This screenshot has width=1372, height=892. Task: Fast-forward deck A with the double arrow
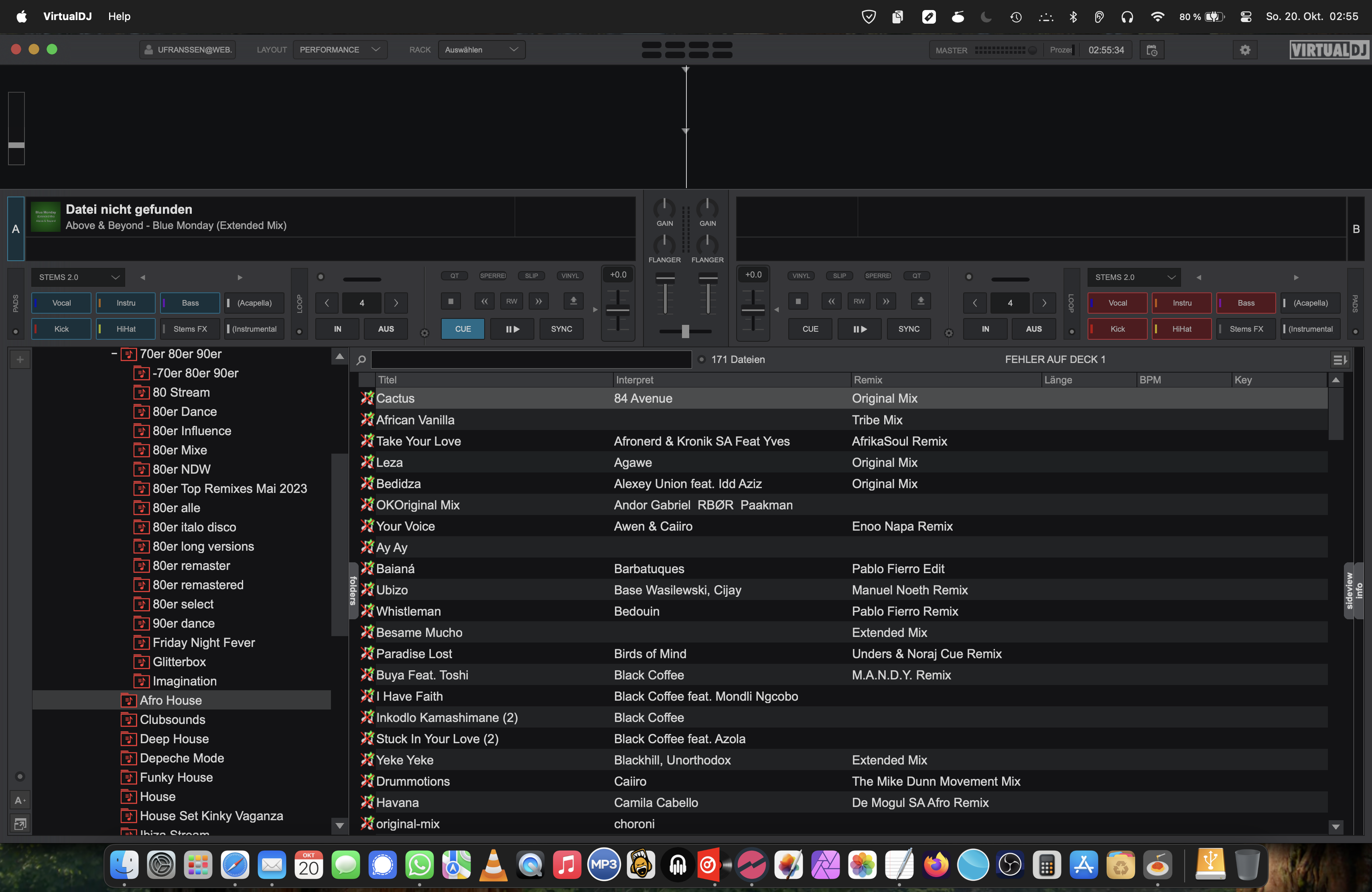(x=538, y=301)
